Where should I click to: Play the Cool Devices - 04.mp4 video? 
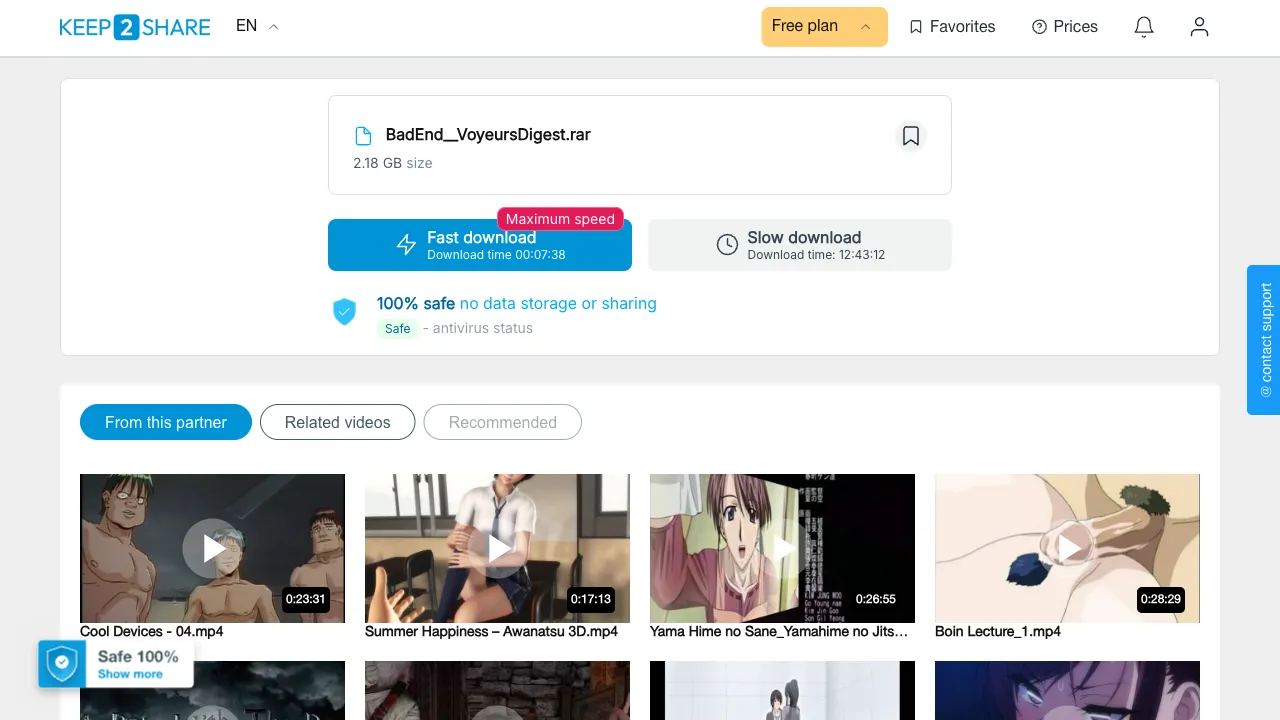(x=212, y=548)
